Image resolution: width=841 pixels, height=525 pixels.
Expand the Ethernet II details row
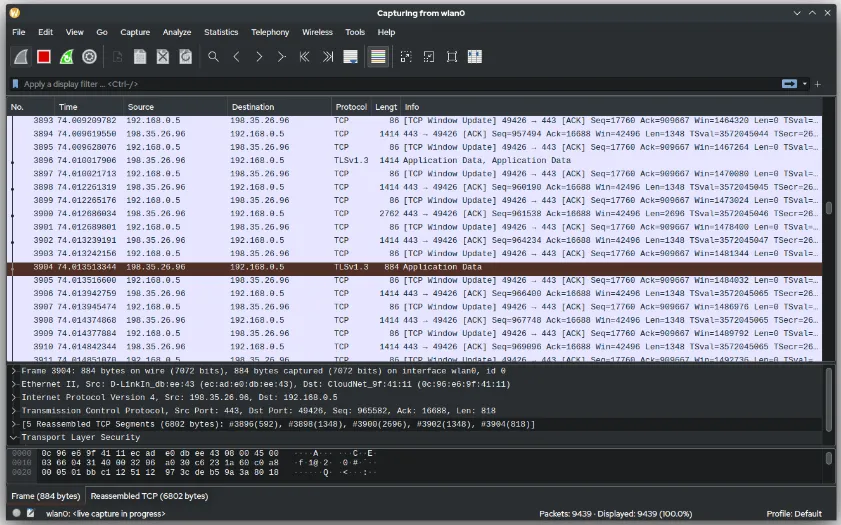pos(14,384)
